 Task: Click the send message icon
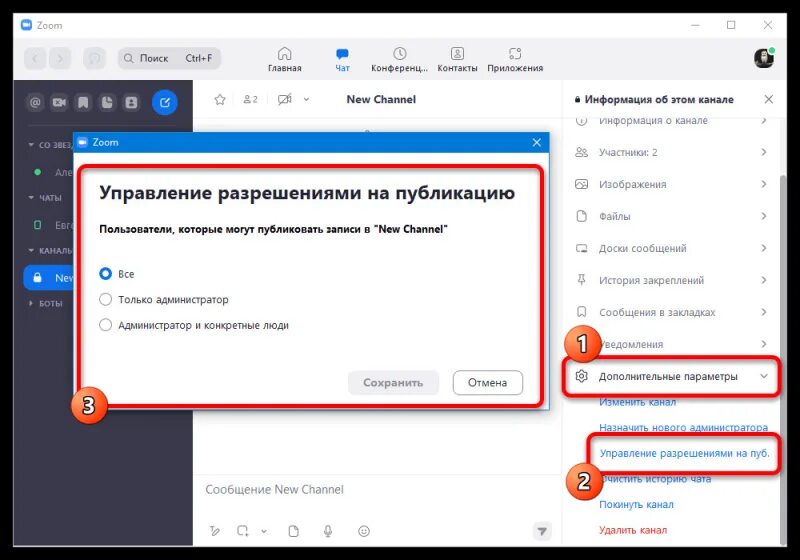click(542, 531)
